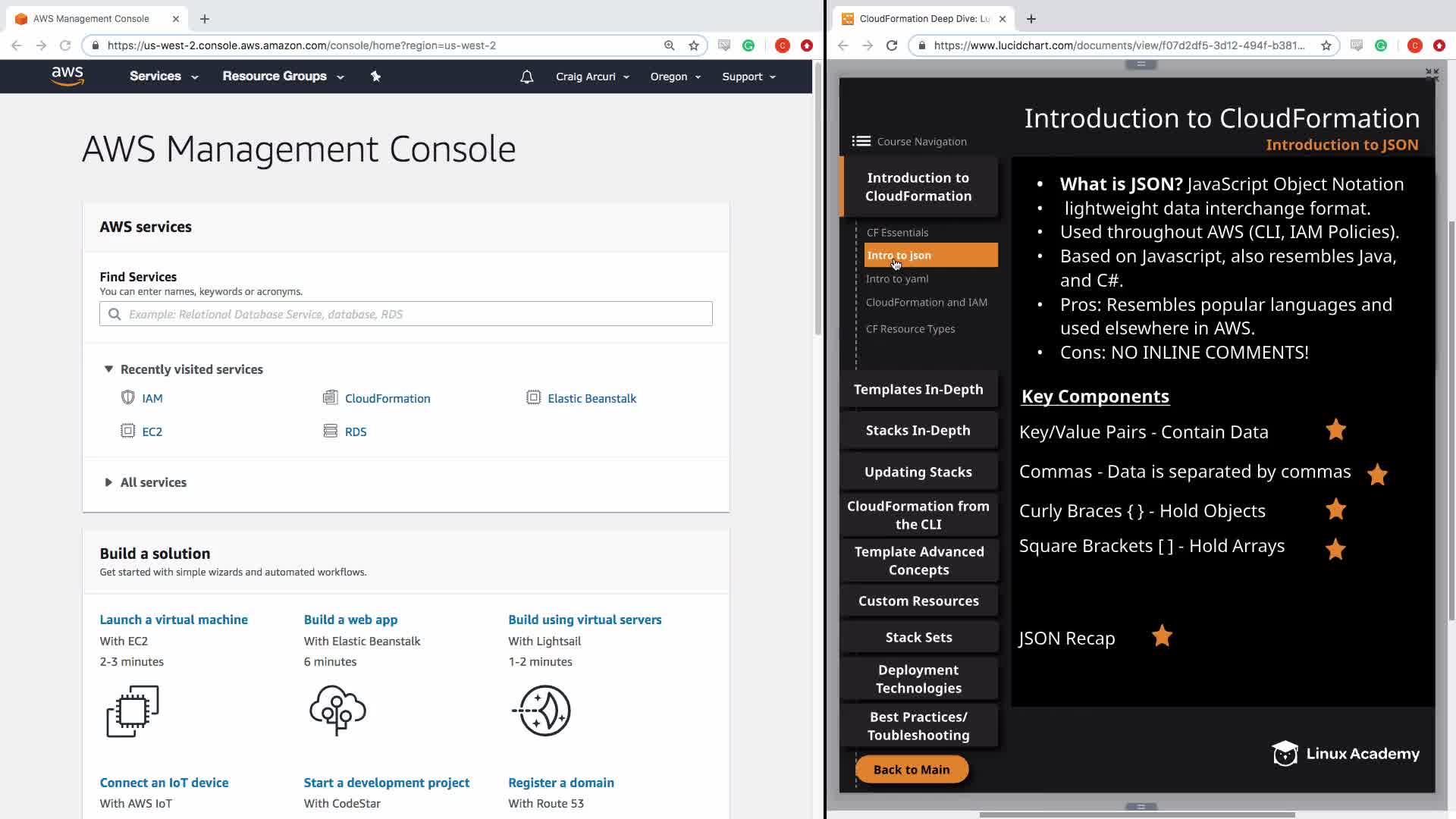Screen dimensions: 1456x819
Task: Open the Resource Groups dropdown
Action: (282, 76)
